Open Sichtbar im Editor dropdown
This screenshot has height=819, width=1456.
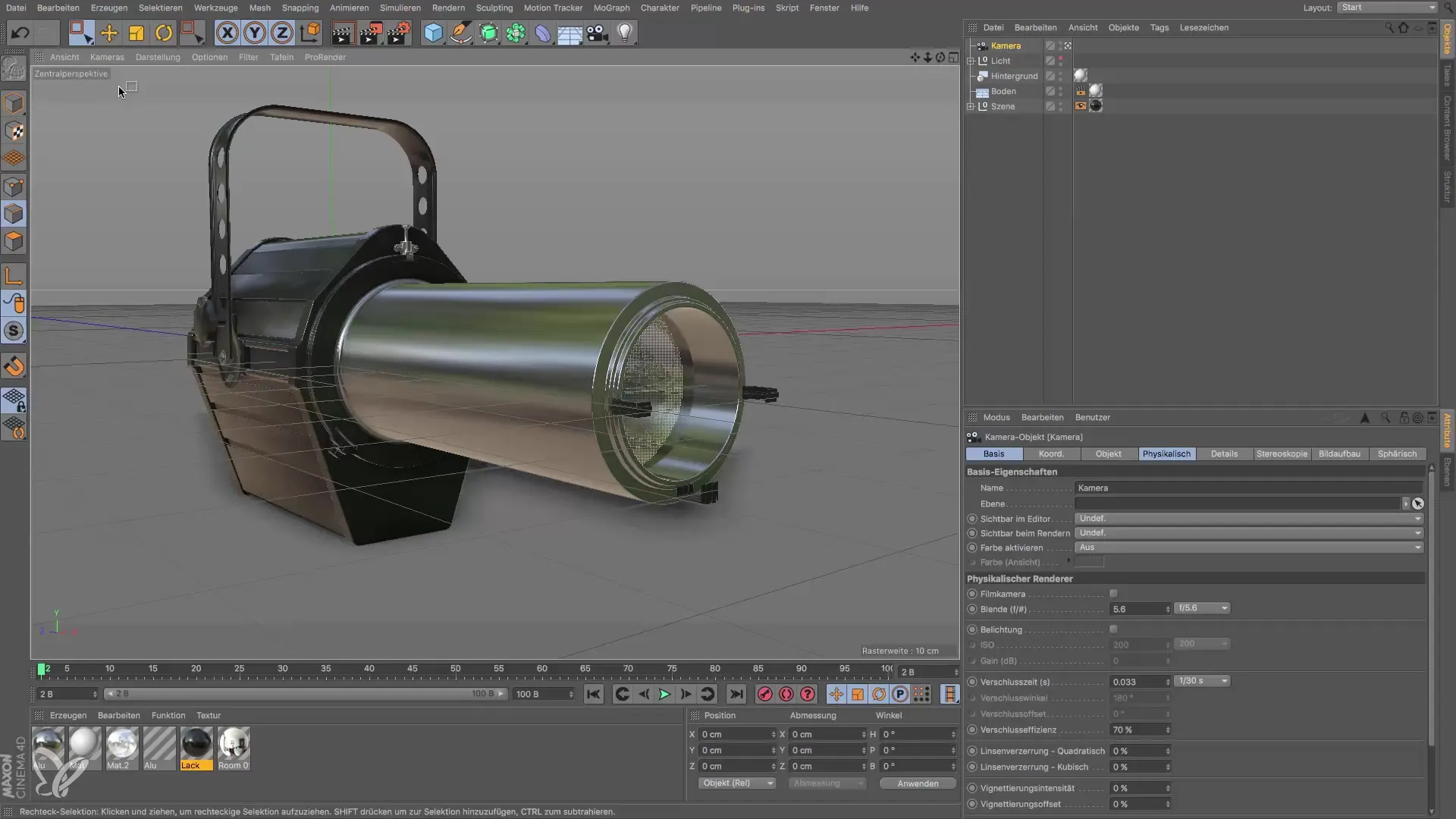1249,519
